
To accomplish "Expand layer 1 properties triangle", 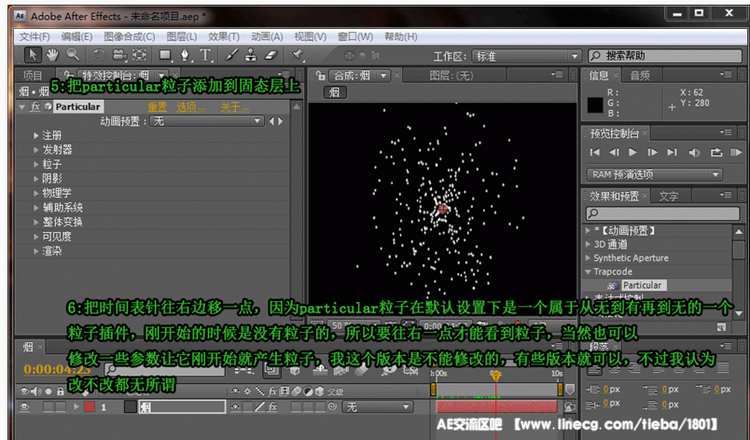I will 76,407.
